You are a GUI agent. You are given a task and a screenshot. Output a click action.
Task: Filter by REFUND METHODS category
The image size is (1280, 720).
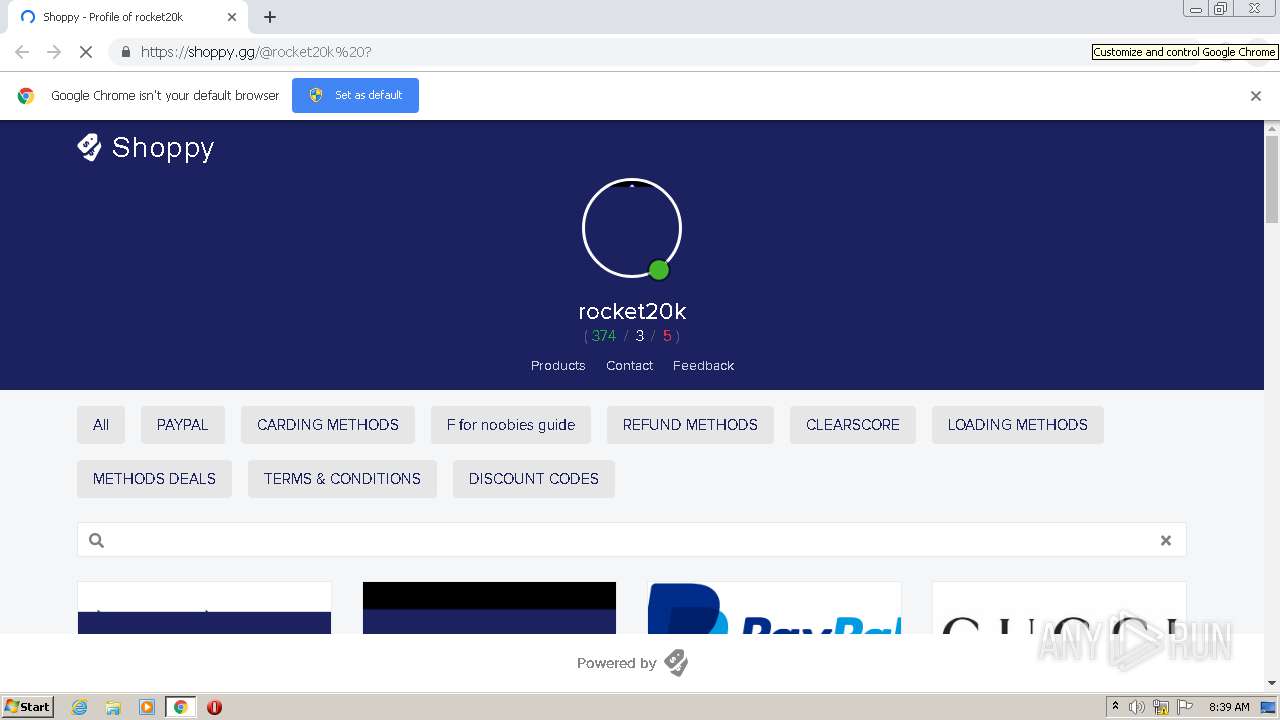coord(690,425)
